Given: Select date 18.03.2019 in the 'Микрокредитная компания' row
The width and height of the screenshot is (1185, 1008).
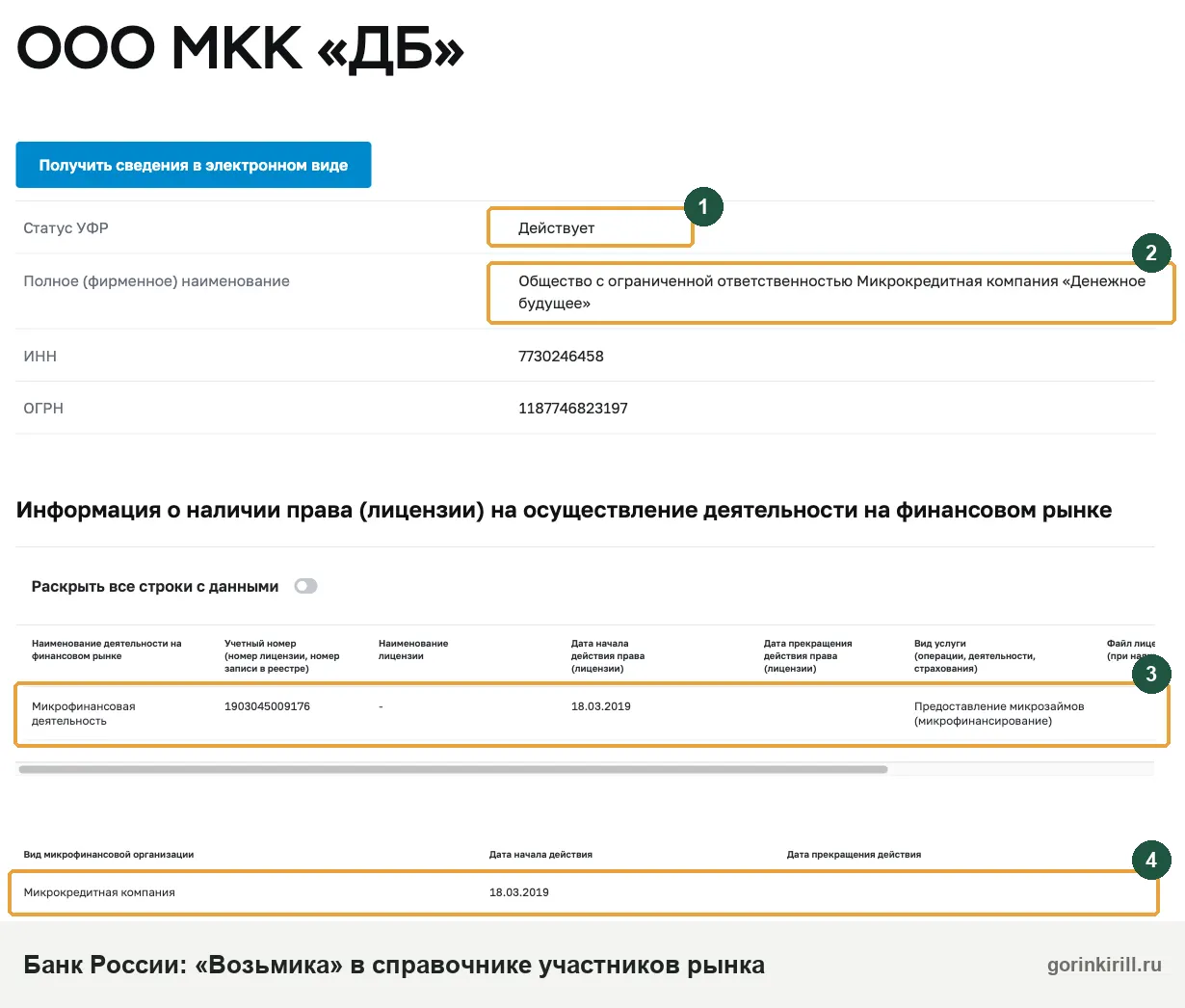Looking at the screenshot, I should [519, 892].
